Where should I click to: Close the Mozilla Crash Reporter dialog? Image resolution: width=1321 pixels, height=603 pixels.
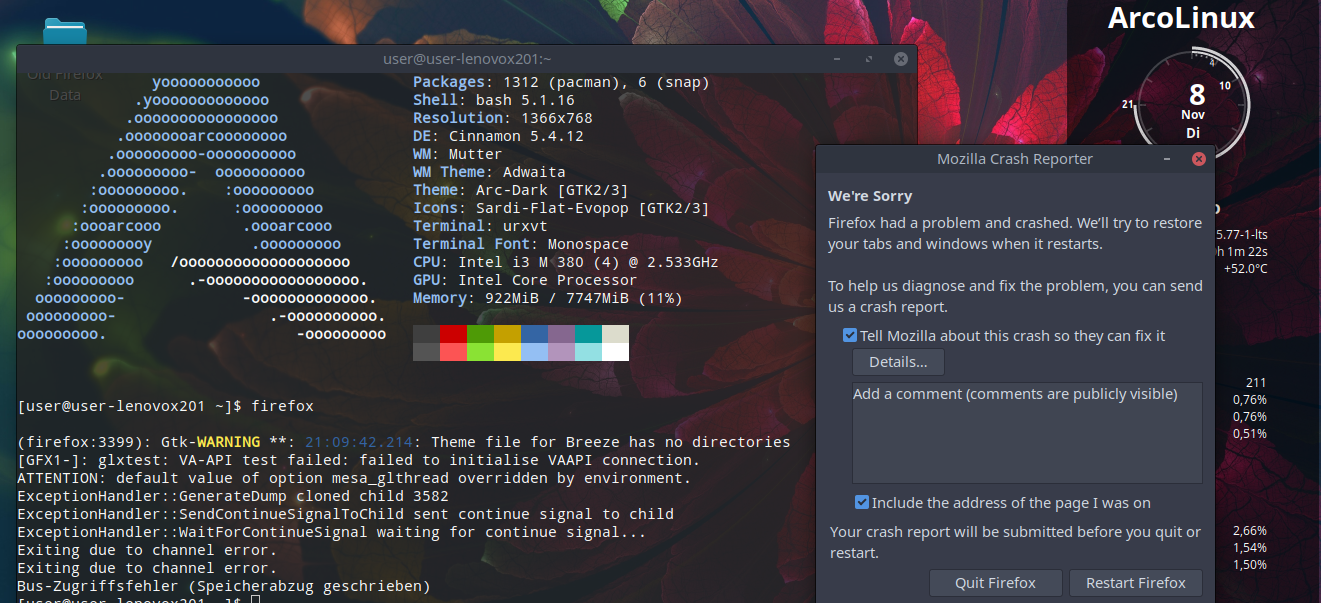pos(1198,159)
